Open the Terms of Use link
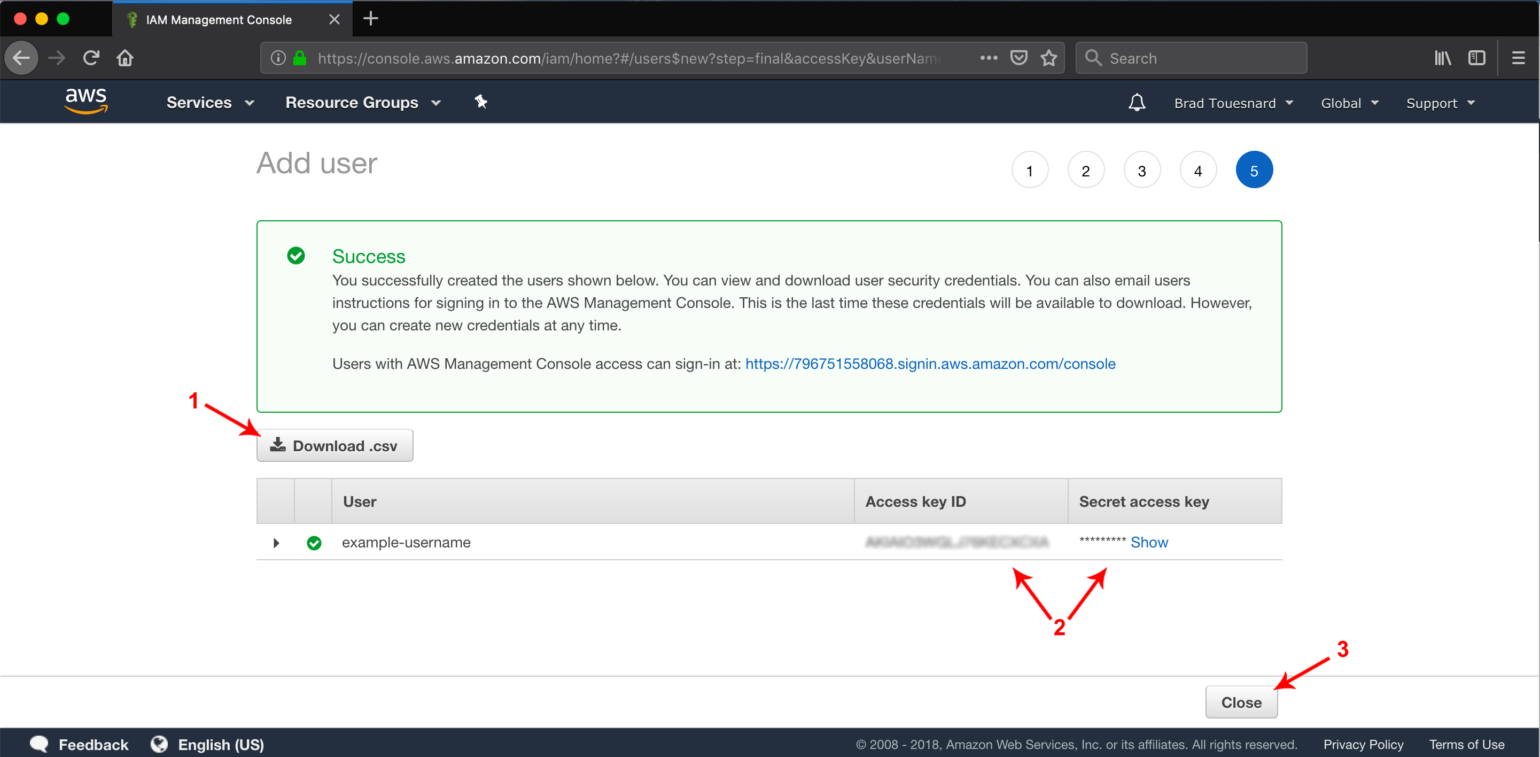The width and height of the screenshot is (1540, 757). pyautogui.click(x=1467, y=744)
